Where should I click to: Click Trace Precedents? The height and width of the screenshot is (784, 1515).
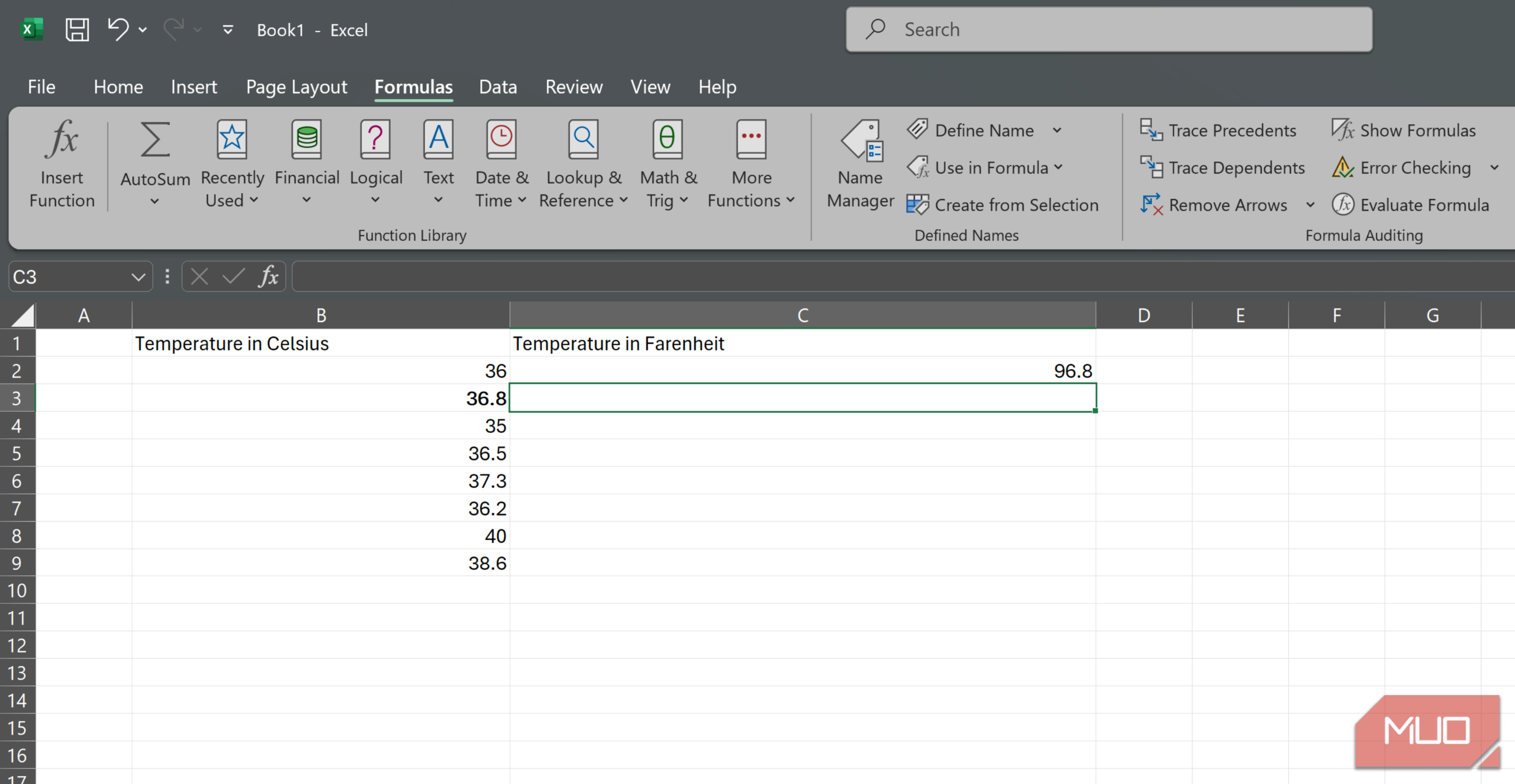(x=1218, y=130)
